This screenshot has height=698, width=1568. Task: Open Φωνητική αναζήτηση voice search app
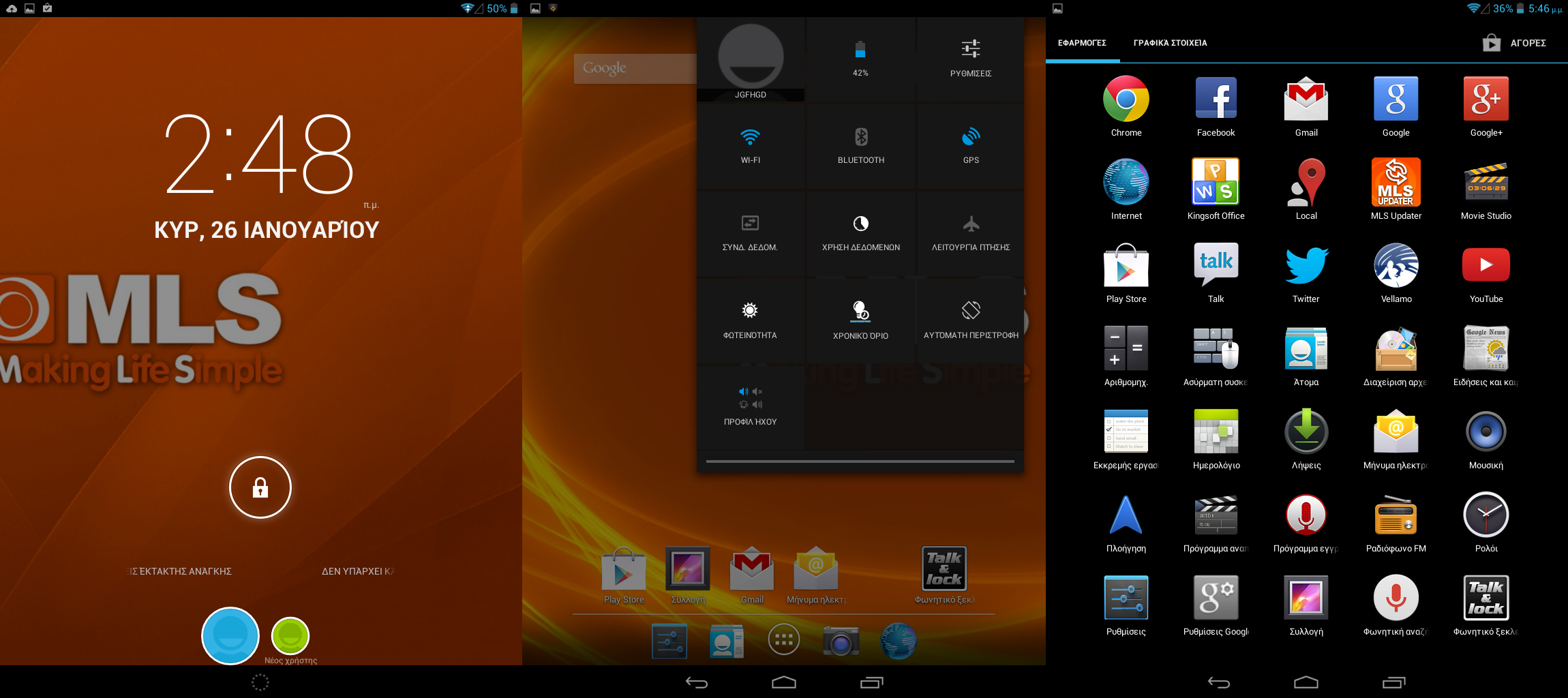[x=1396, y=598]
